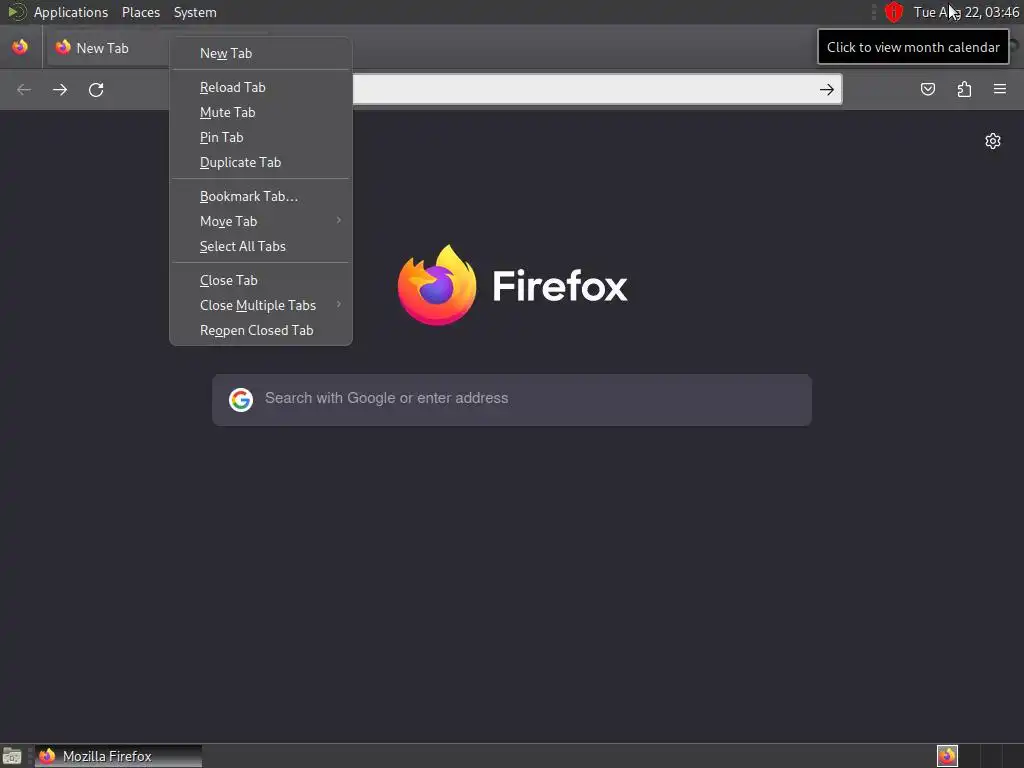Go back using the back arrow
1024x768 pixels.
(x=24, y=89)
